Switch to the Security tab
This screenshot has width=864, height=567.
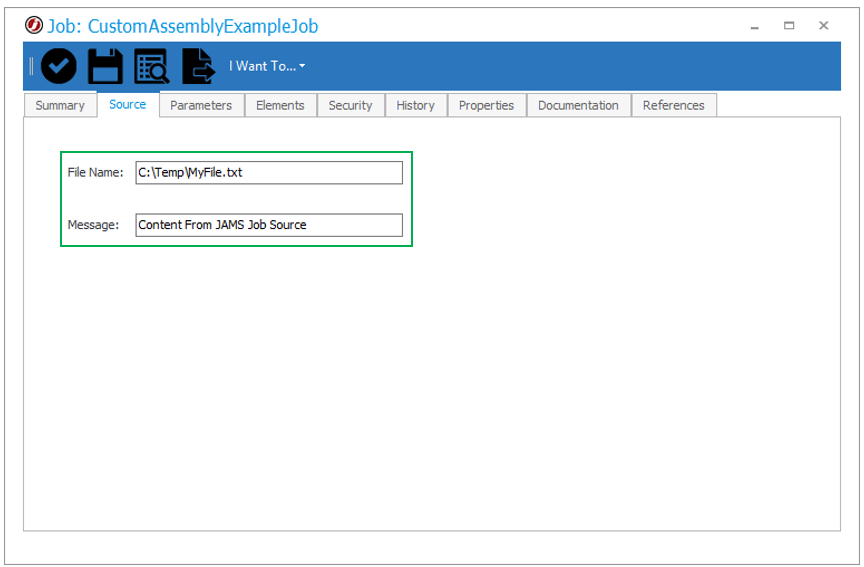[x=350, y=105]
